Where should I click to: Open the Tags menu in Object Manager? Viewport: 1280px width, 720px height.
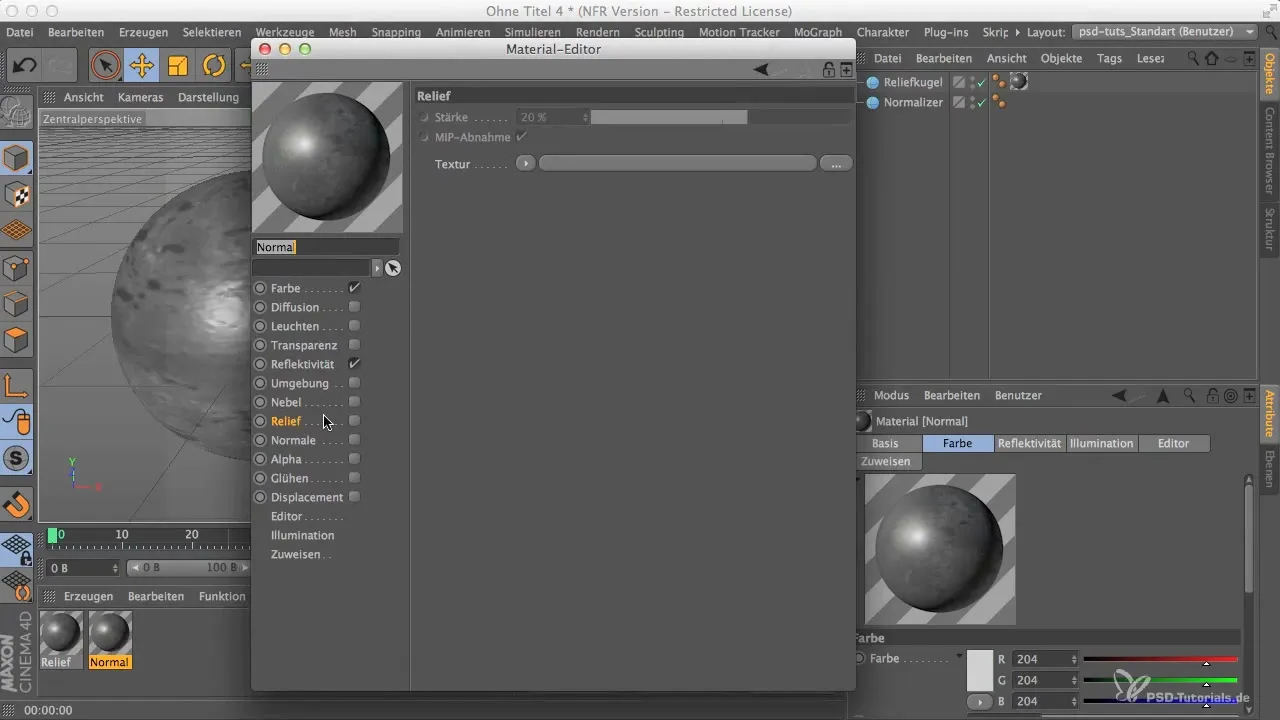(1109, 58)
